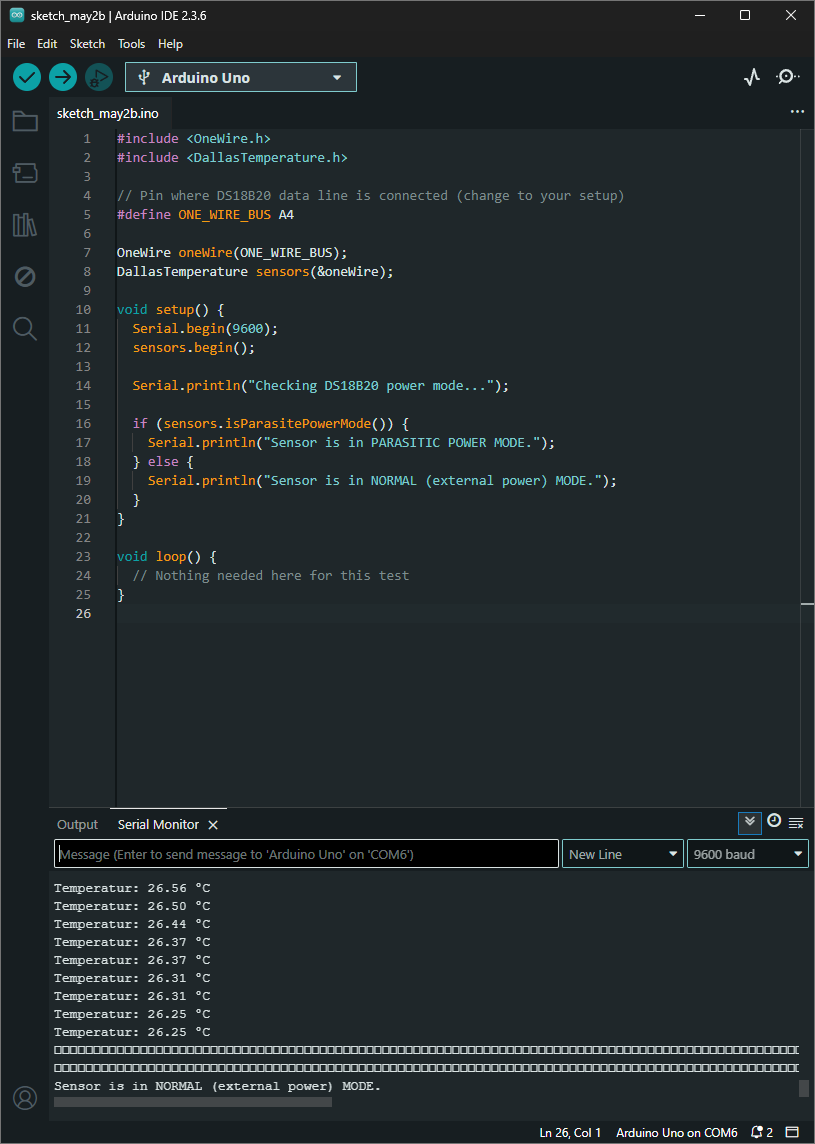Click '#include <DallasTemperature.h>' line
815x1144 pixels.
pos(232,158)
